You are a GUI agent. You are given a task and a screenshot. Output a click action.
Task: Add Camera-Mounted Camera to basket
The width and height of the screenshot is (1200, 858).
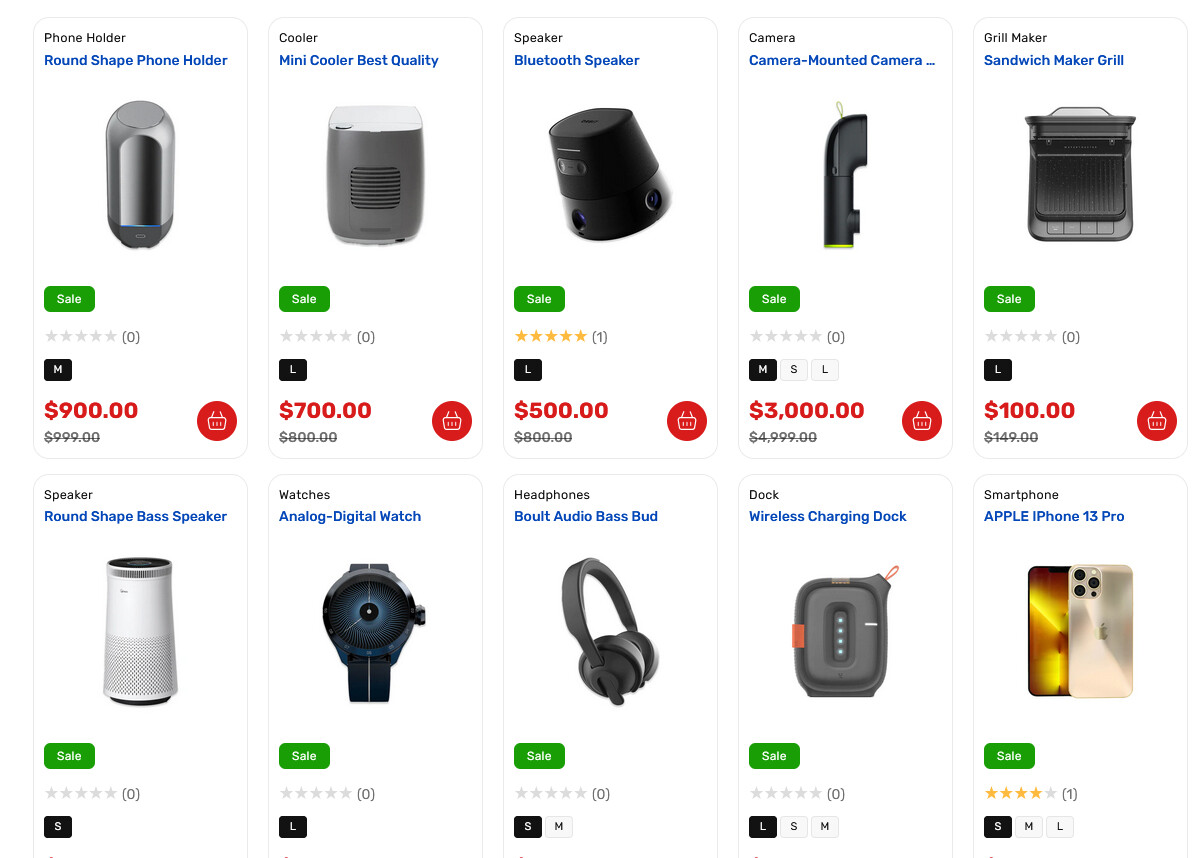pyautogui.click(x=922, y=421)
